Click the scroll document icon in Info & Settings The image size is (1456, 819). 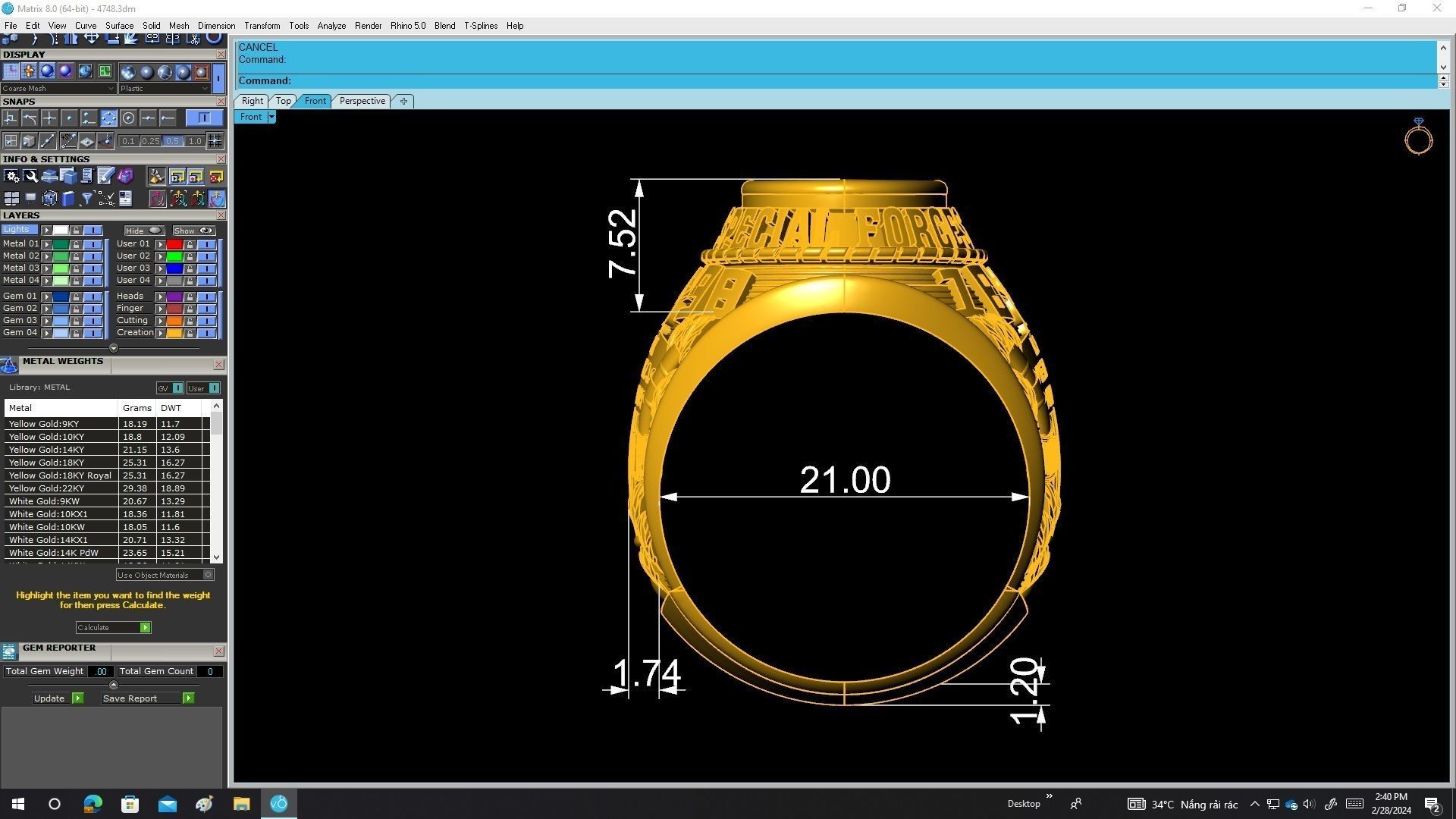point(86,176)
